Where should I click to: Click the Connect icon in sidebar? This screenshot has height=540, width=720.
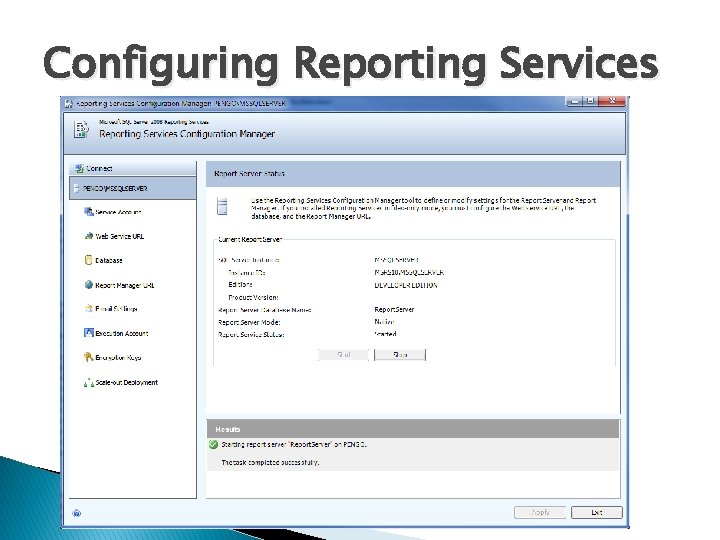click(79, 169)
